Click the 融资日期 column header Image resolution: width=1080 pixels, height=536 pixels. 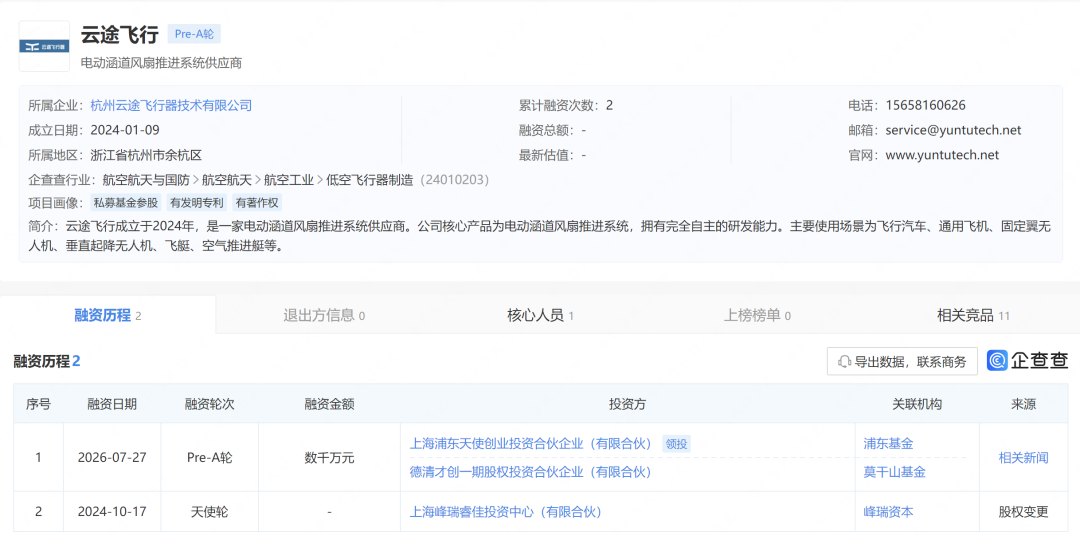[112, 404]
